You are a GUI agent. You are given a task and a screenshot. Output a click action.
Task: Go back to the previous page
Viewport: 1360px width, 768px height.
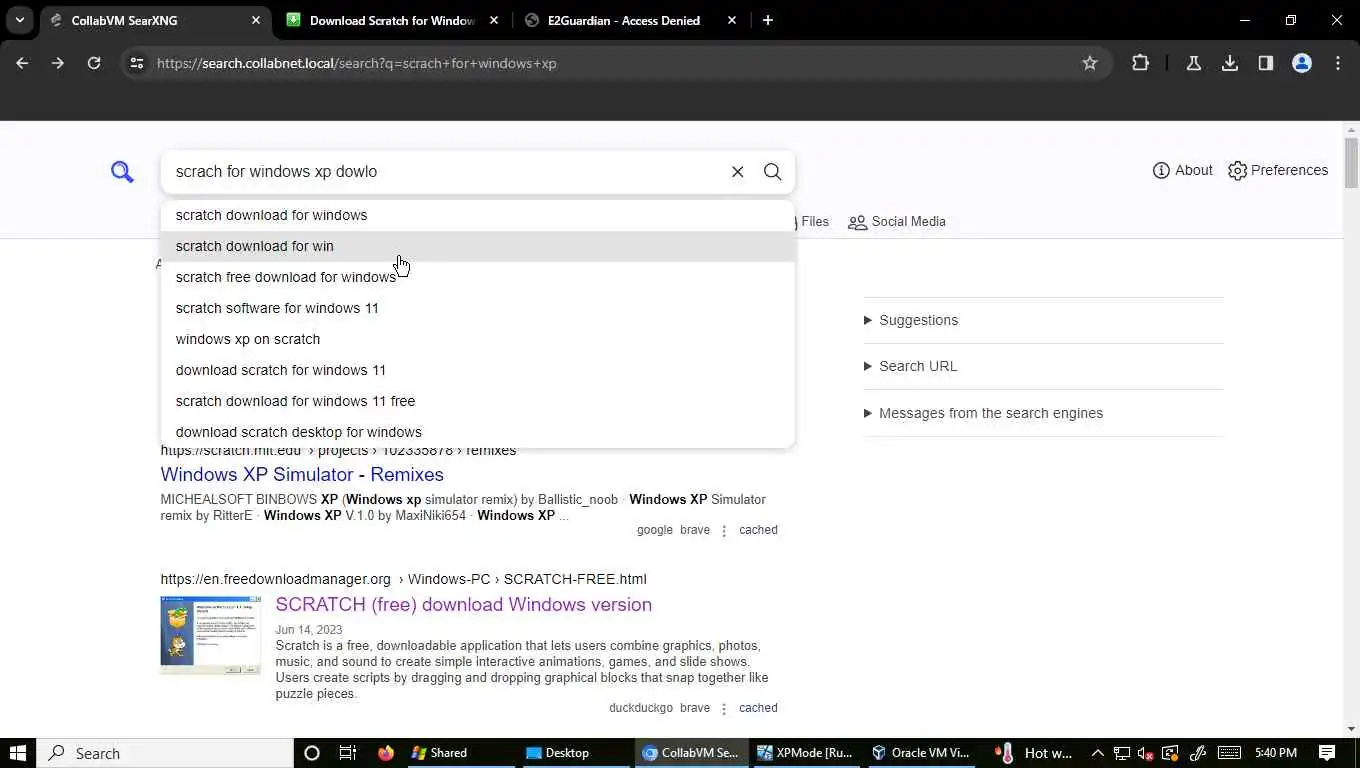pos(22,63)
